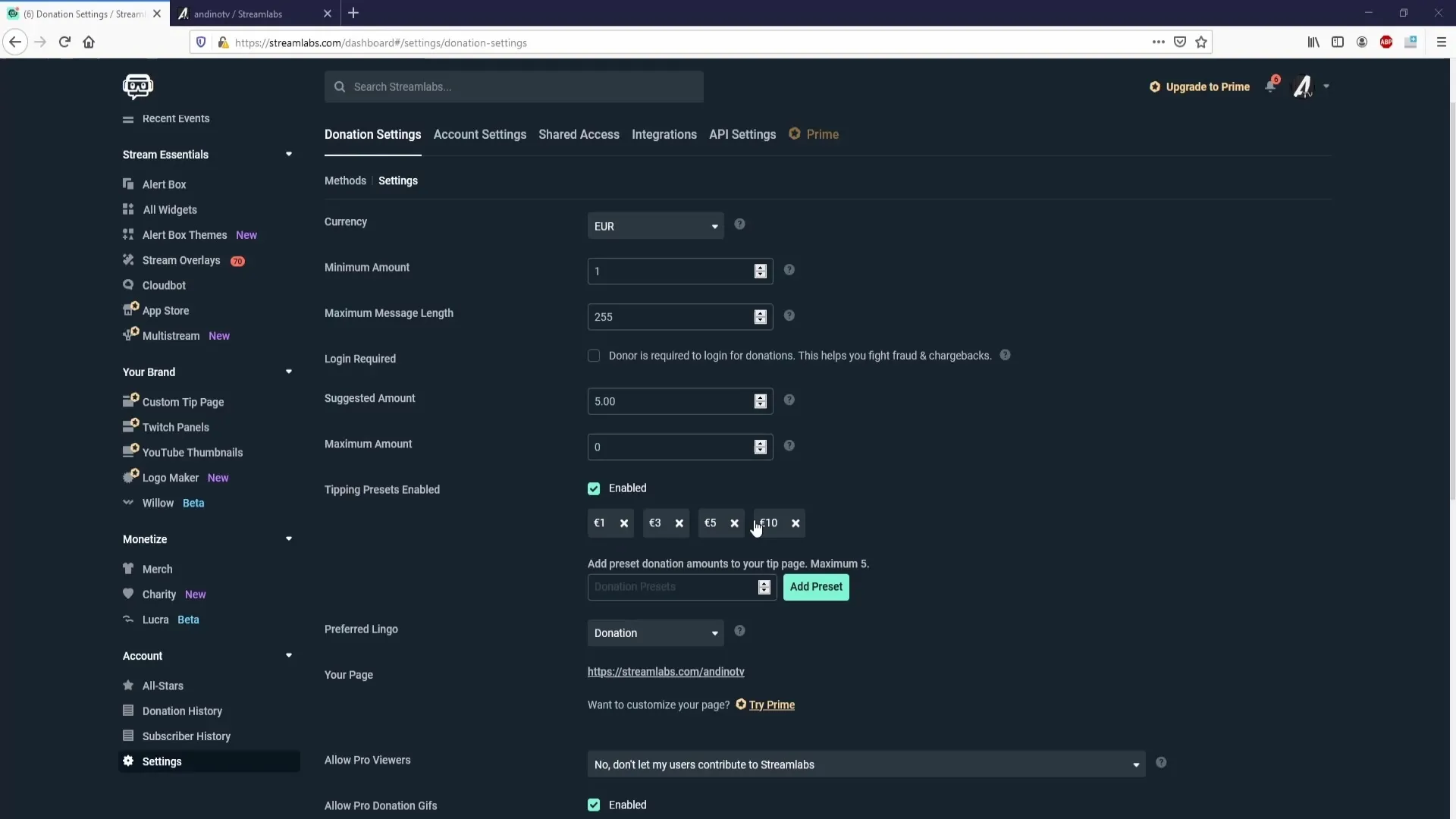Click the Currency help question mark

[739, 224]
